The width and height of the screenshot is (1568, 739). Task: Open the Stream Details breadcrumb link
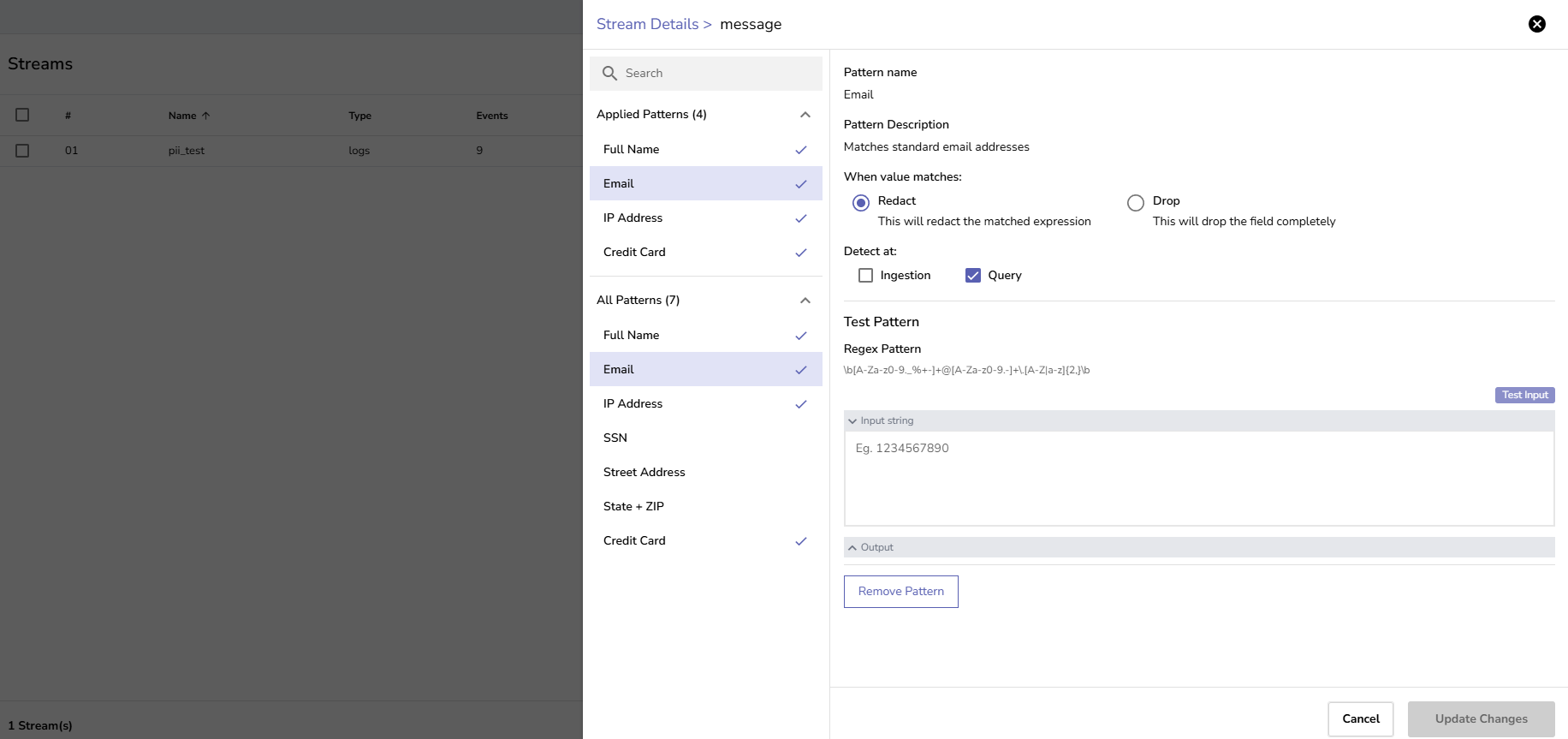(x=647, y=24)
